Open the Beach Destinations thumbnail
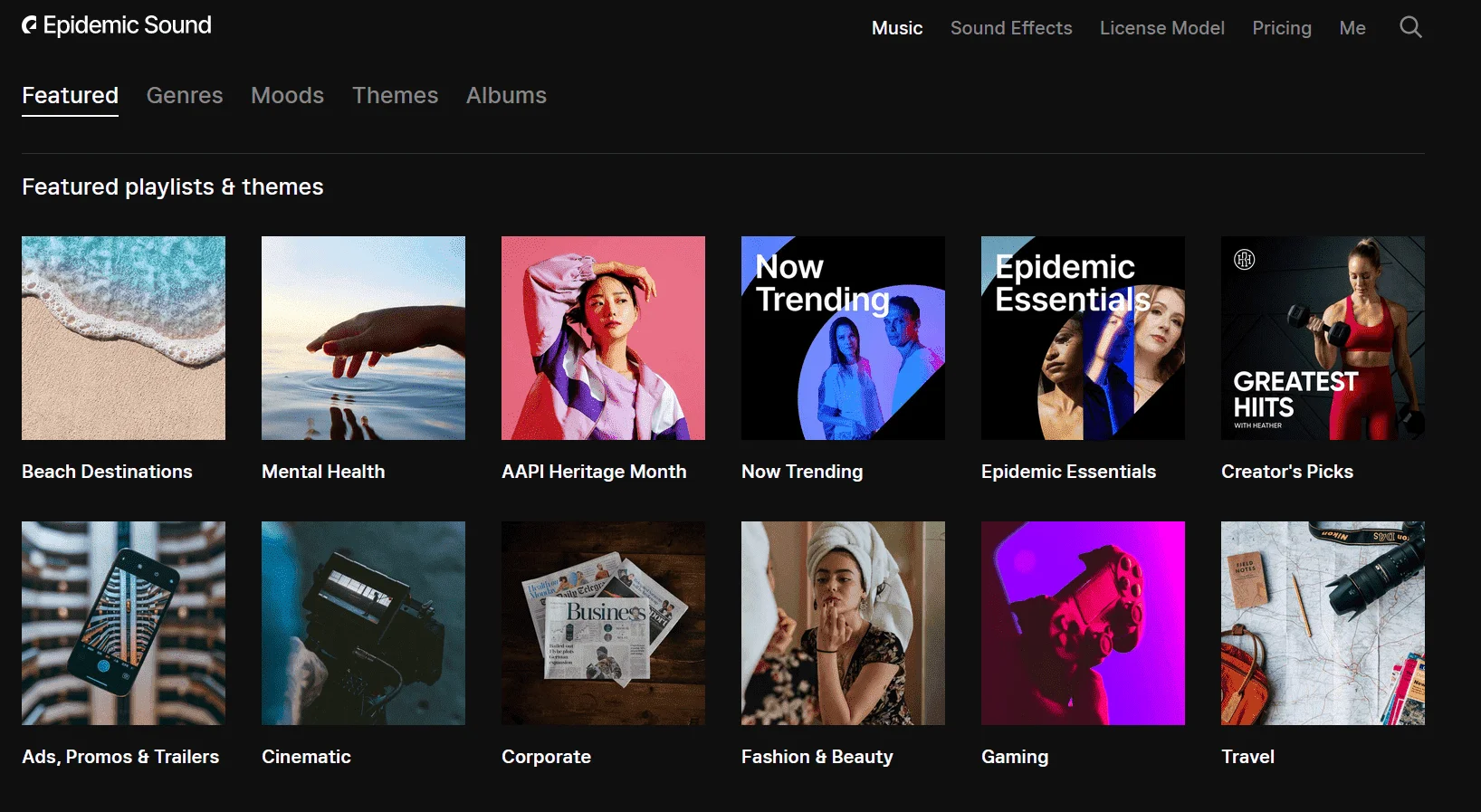This screenshot has width=1481, height=812. (x=123, y=338)
